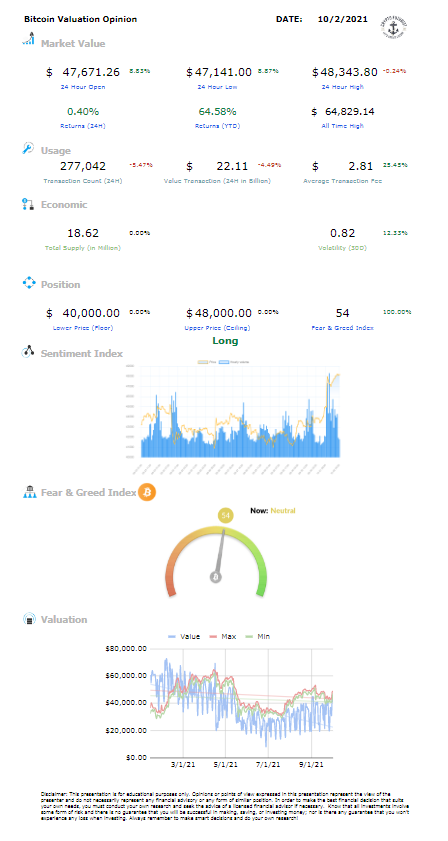The image size is (448, 841).
Task: Toggle the Max series in legend
Action: [223, 637]
